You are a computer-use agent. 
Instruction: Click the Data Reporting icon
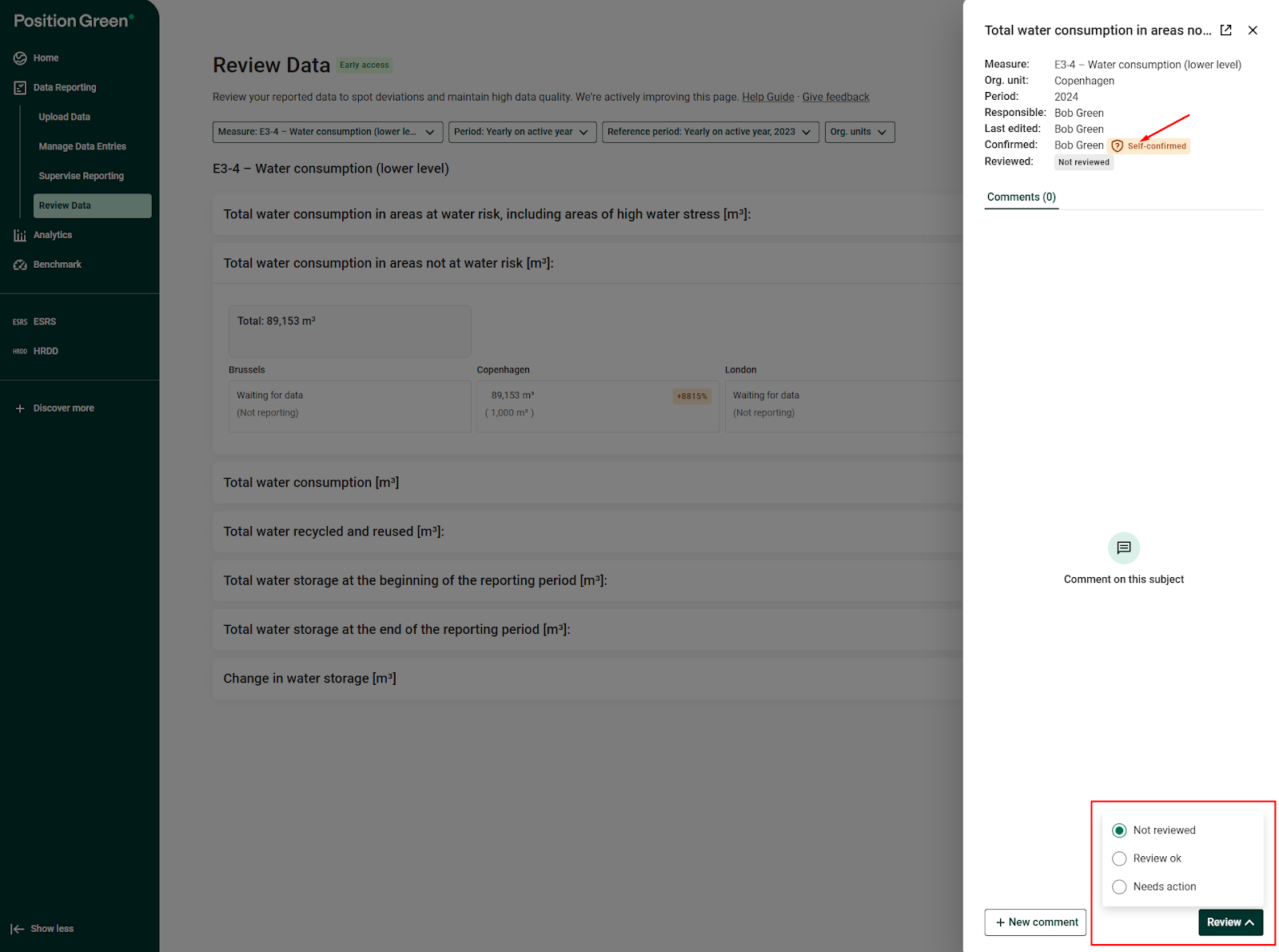coord(20,88)
